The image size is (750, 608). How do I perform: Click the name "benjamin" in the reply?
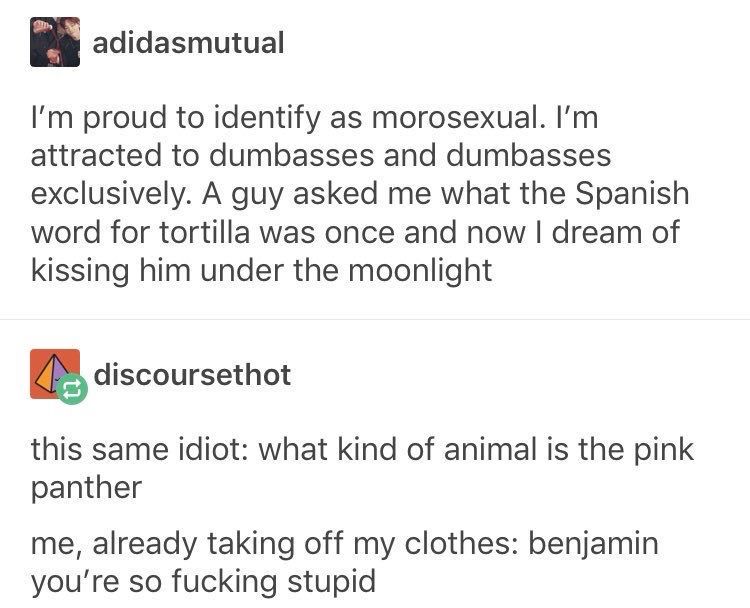point(593,544)
